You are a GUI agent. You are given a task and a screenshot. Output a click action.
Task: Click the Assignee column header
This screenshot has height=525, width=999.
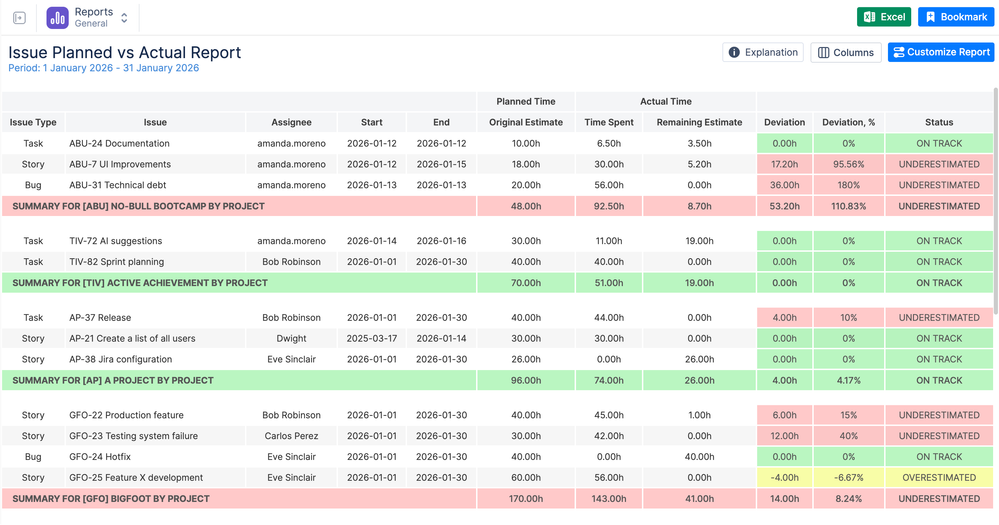[291, 122]
